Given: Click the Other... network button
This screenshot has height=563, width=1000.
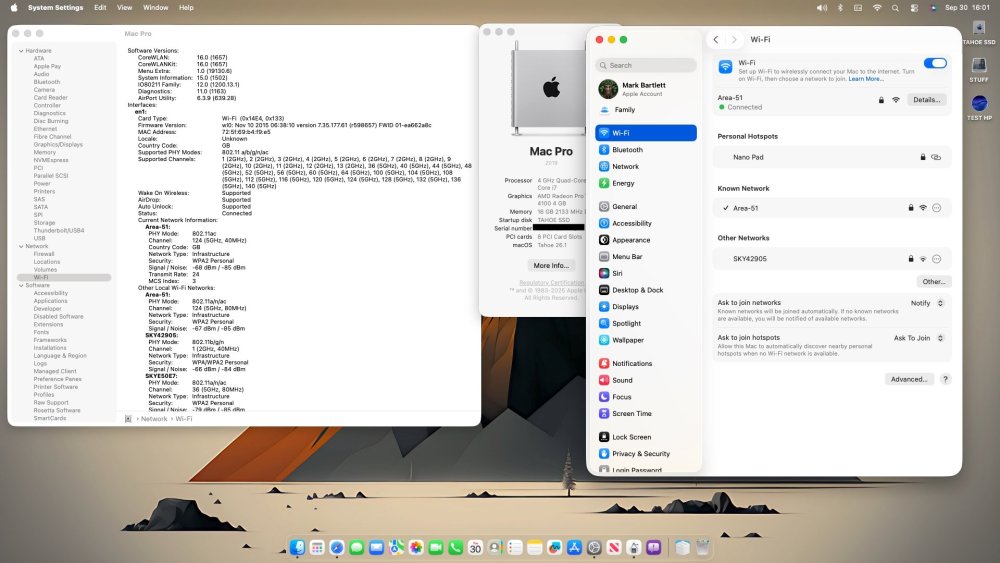Looking at the screenshot, I should (934, 281).
